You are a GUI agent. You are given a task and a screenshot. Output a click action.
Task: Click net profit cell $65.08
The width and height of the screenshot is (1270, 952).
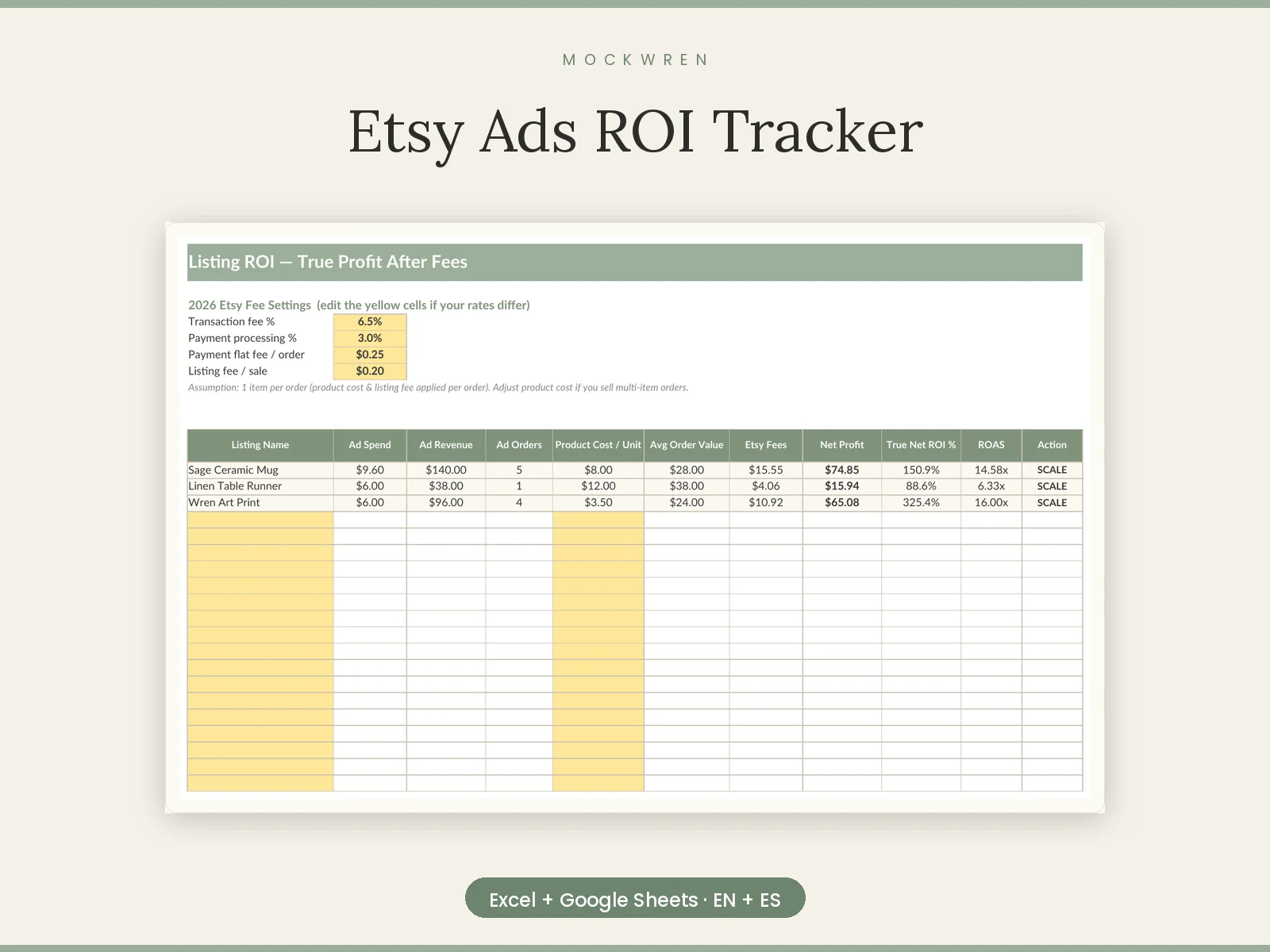(842, 503)
